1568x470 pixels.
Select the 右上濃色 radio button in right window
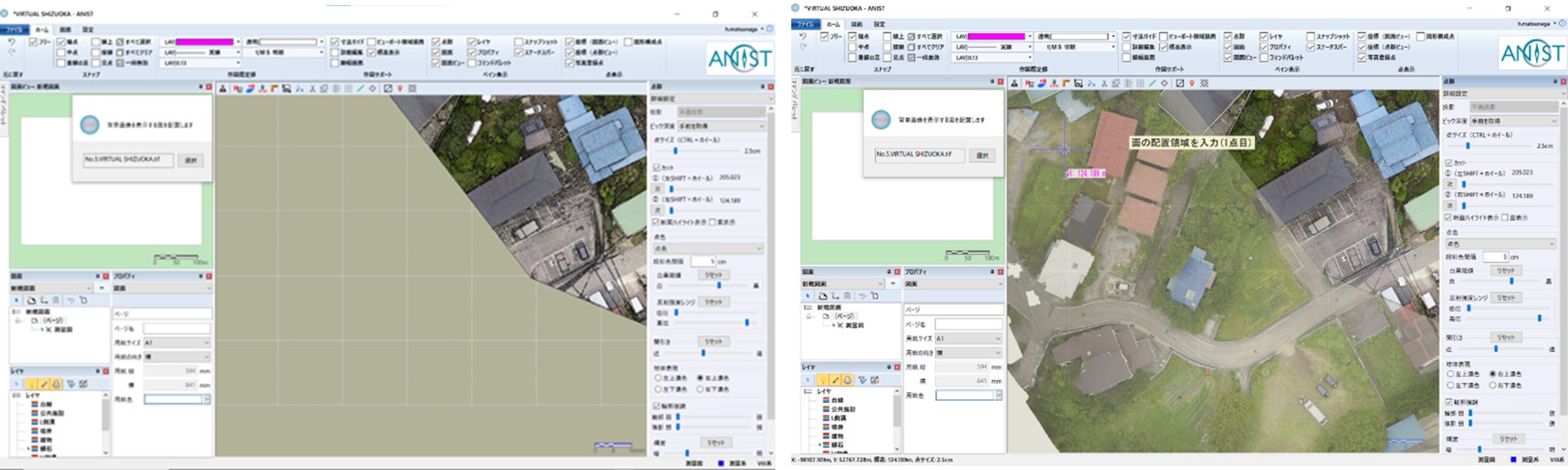coord(1492,374)
